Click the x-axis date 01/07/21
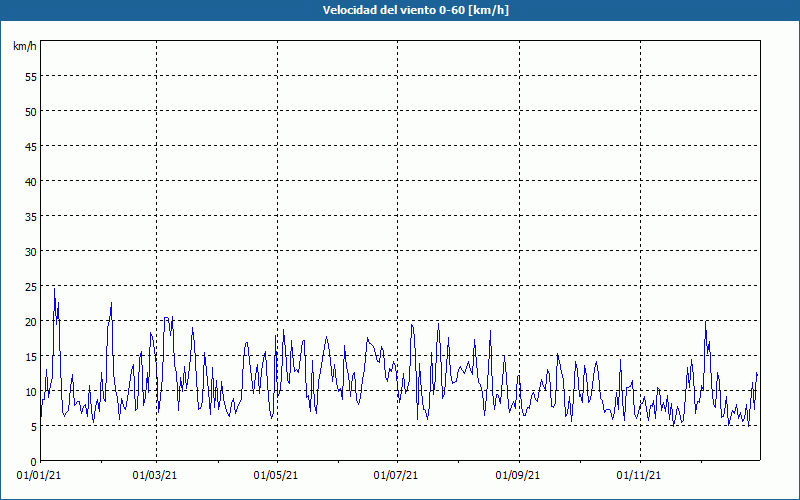The image size is (800, 500). [x=396, y=476]
